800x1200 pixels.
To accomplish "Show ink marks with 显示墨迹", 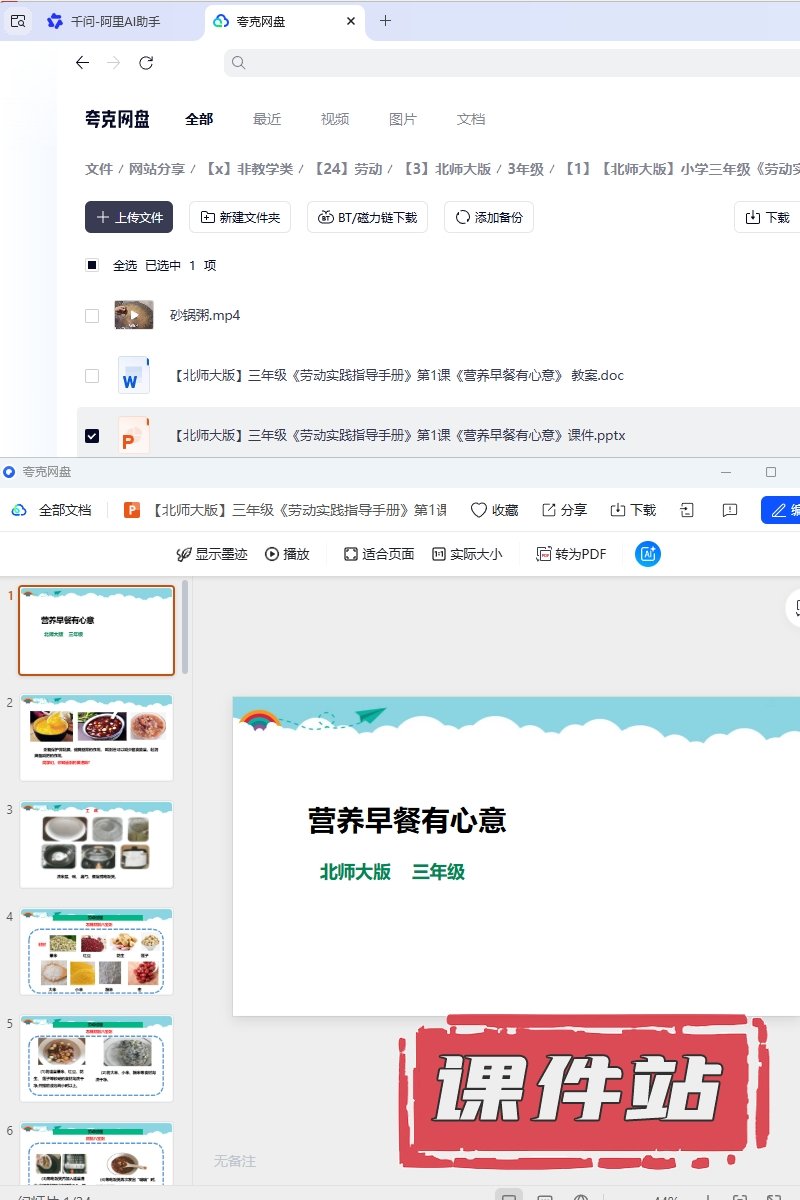I will (211, 554).
